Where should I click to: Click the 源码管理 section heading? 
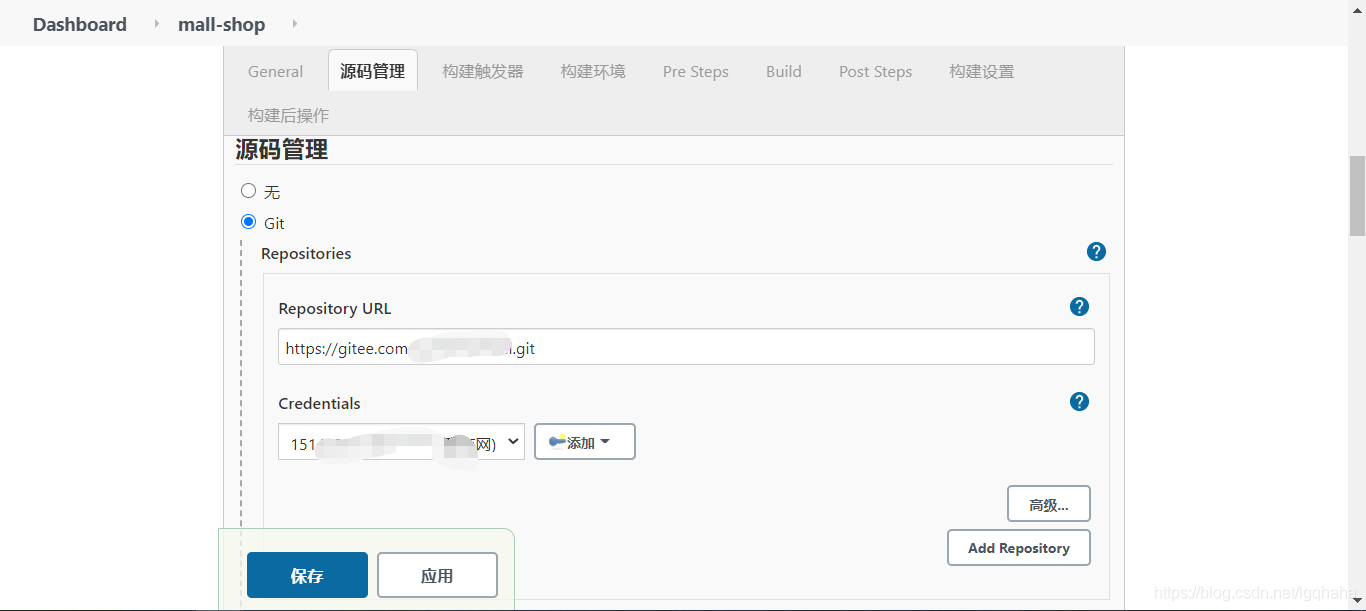pos(282,150)
